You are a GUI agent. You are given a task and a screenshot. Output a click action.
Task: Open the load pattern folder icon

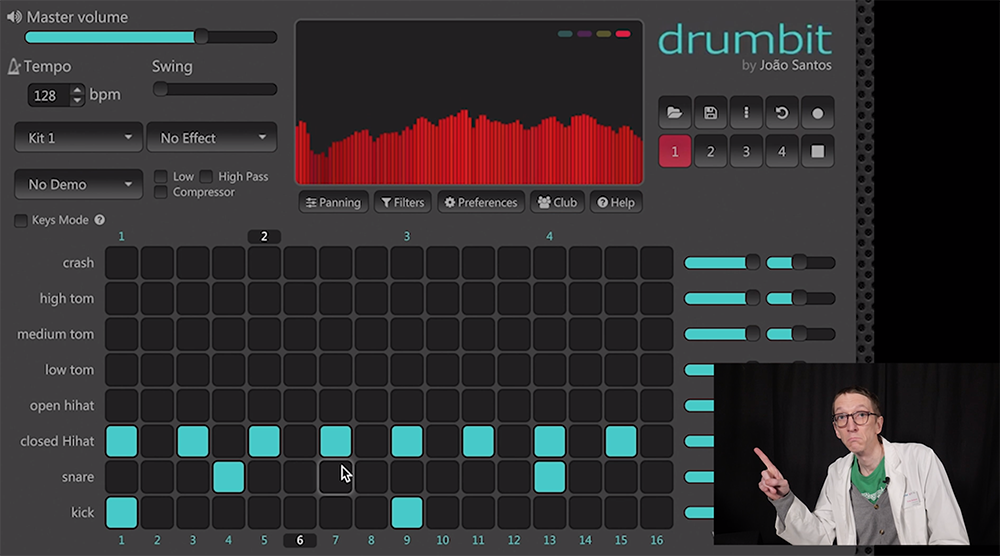pyautogui.click(x=675, y=113)
